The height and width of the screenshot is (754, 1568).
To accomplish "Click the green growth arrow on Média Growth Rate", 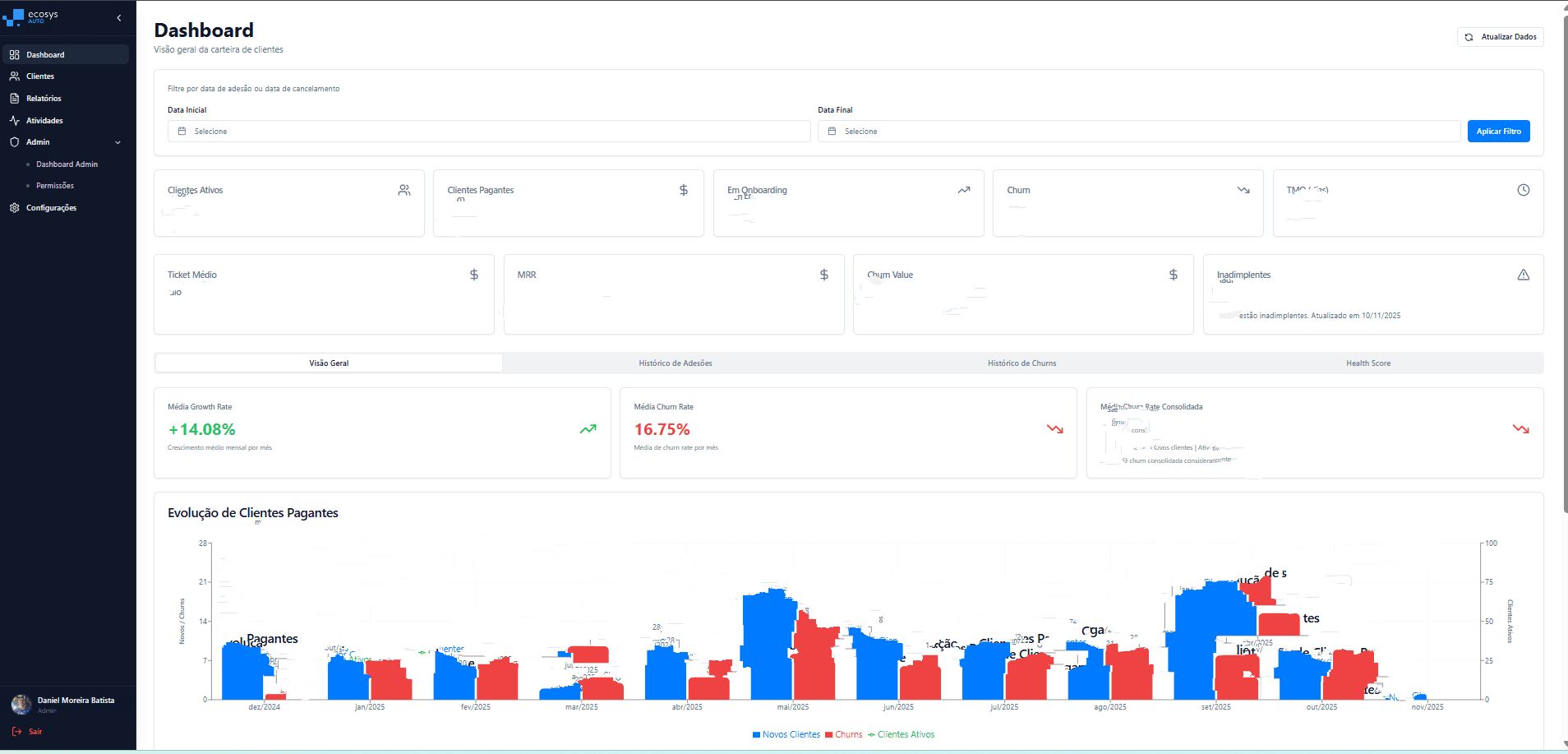I will point(588,429).
